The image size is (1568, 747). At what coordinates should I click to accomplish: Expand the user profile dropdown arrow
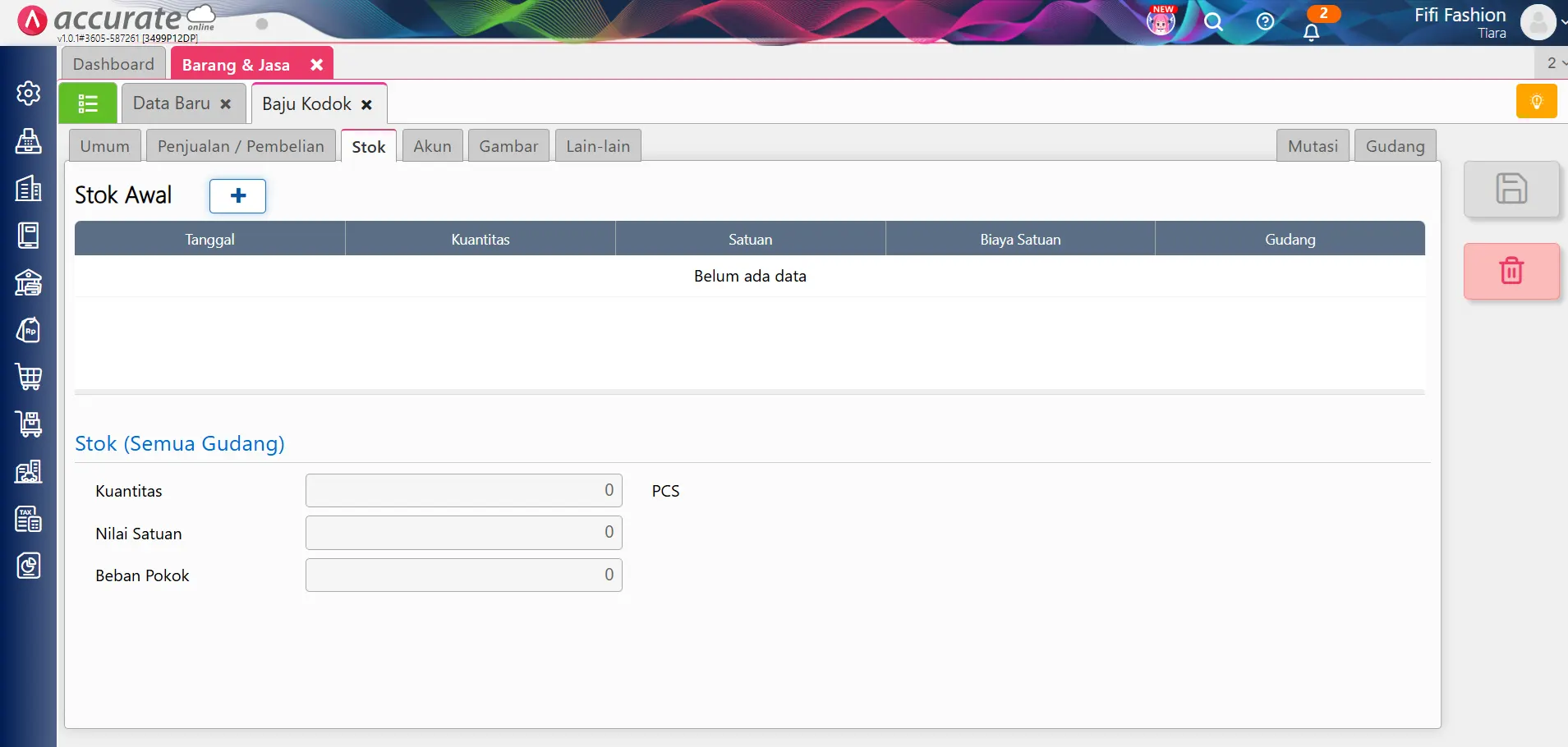coord(1562,22)
